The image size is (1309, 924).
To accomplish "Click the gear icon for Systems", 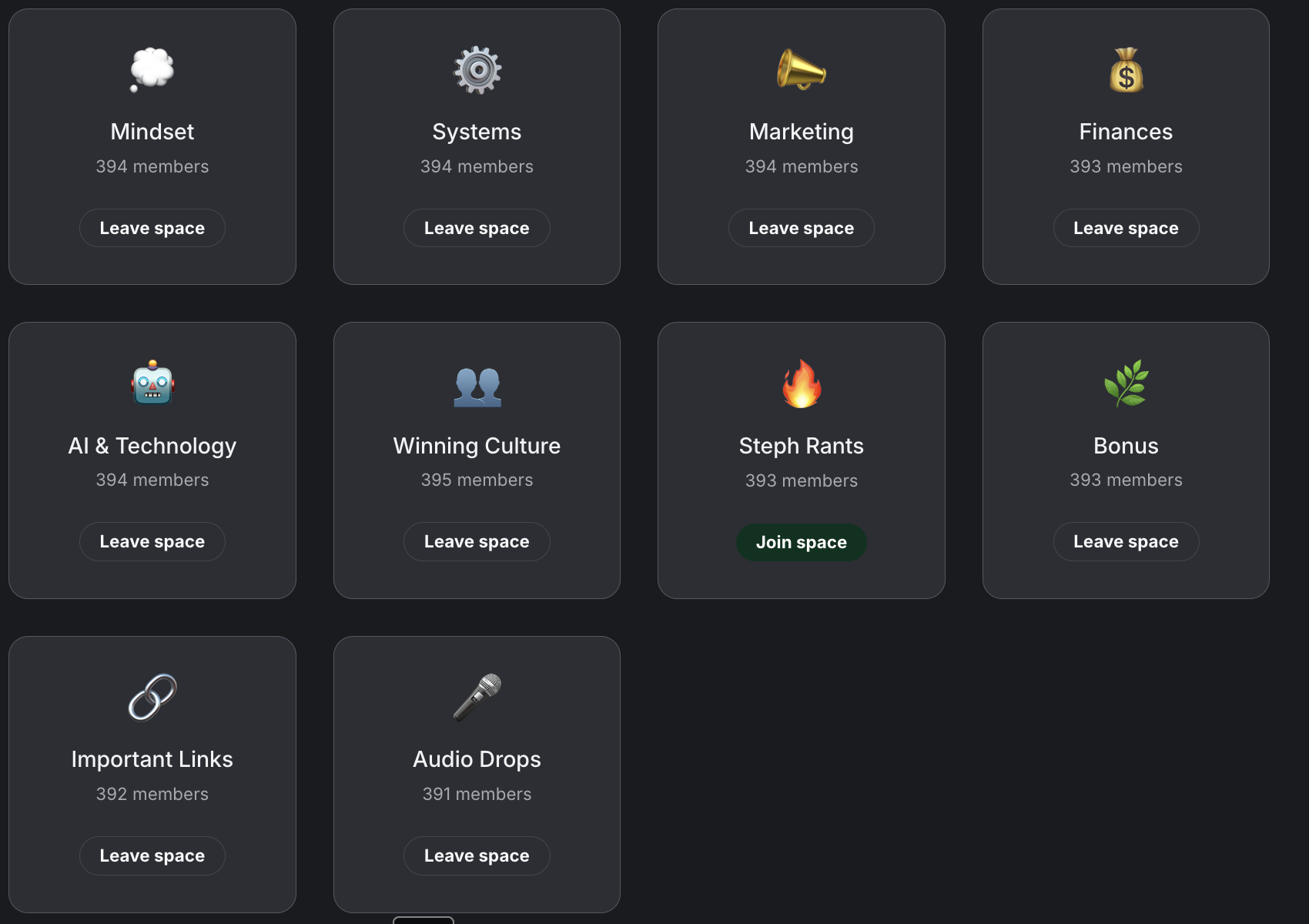I will click(x=477, y=70).
